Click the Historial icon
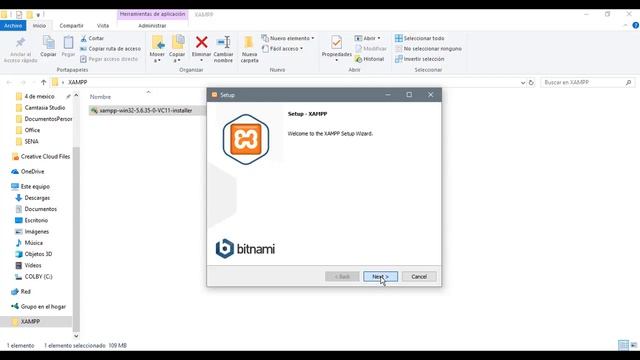The width and height of the screenshot is (640, 360). pyautogui.click(x=358, y=59)
